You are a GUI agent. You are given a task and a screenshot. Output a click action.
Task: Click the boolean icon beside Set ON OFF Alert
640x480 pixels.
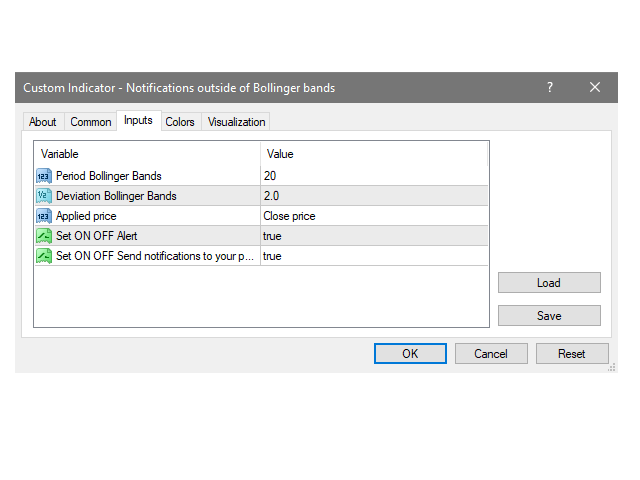pos(44,236)
